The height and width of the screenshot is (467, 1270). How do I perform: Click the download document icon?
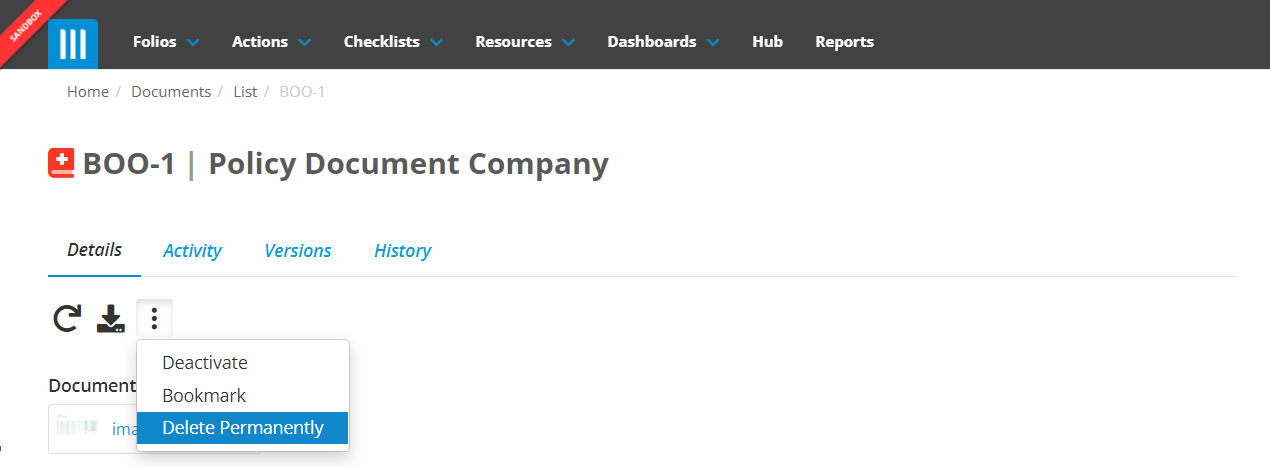pos(110,319)
